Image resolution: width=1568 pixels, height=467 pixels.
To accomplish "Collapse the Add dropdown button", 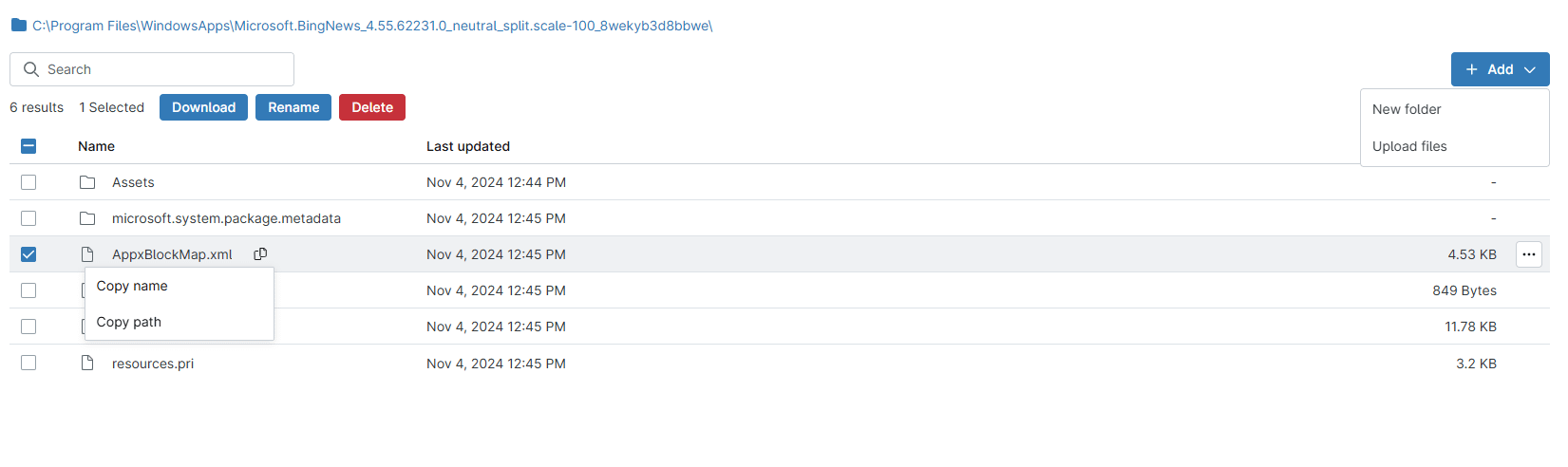I will point(1500,69).
